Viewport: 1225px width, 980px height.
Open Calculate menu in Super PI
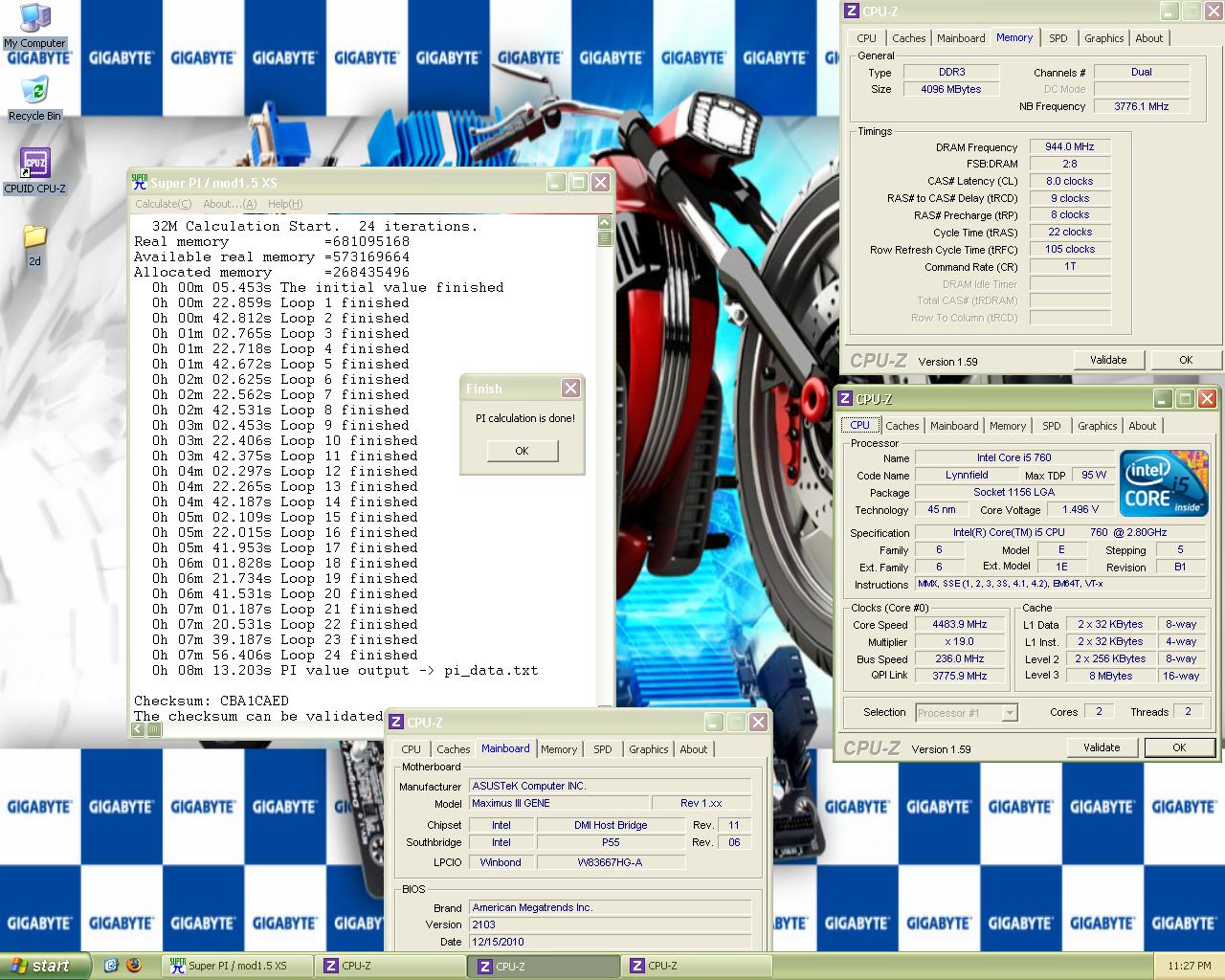tap(164, 204)
